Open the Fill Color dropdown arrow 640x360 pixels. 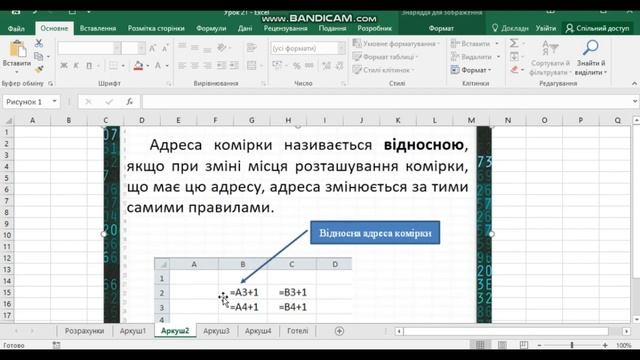pyautogui.click(x=147, y=66)
